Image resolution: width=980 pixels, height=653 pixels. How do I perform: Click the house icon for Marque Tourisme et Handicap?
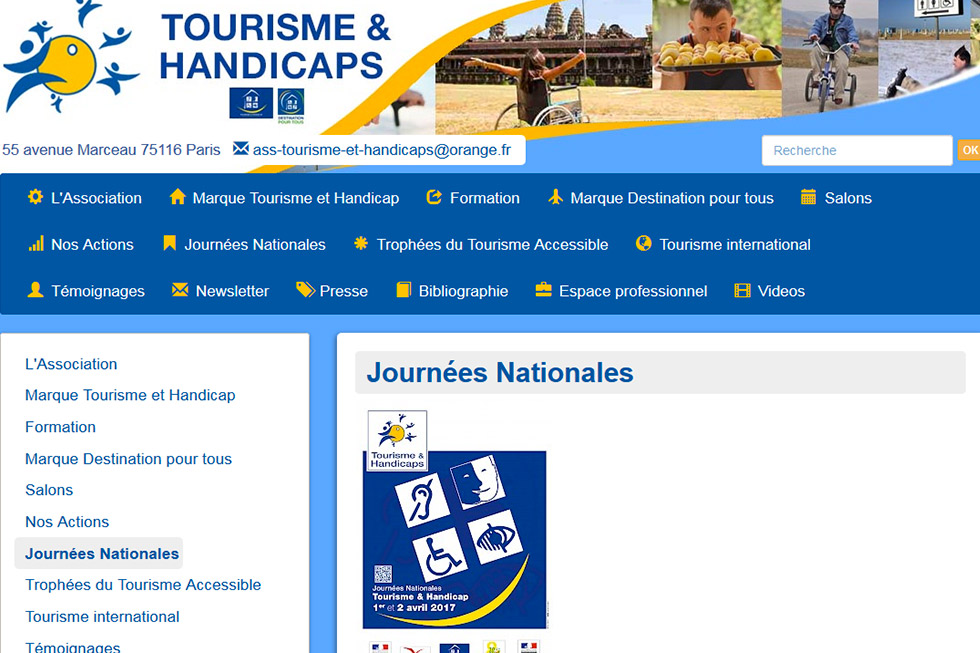pyautogui.click(x=177, y=197)
